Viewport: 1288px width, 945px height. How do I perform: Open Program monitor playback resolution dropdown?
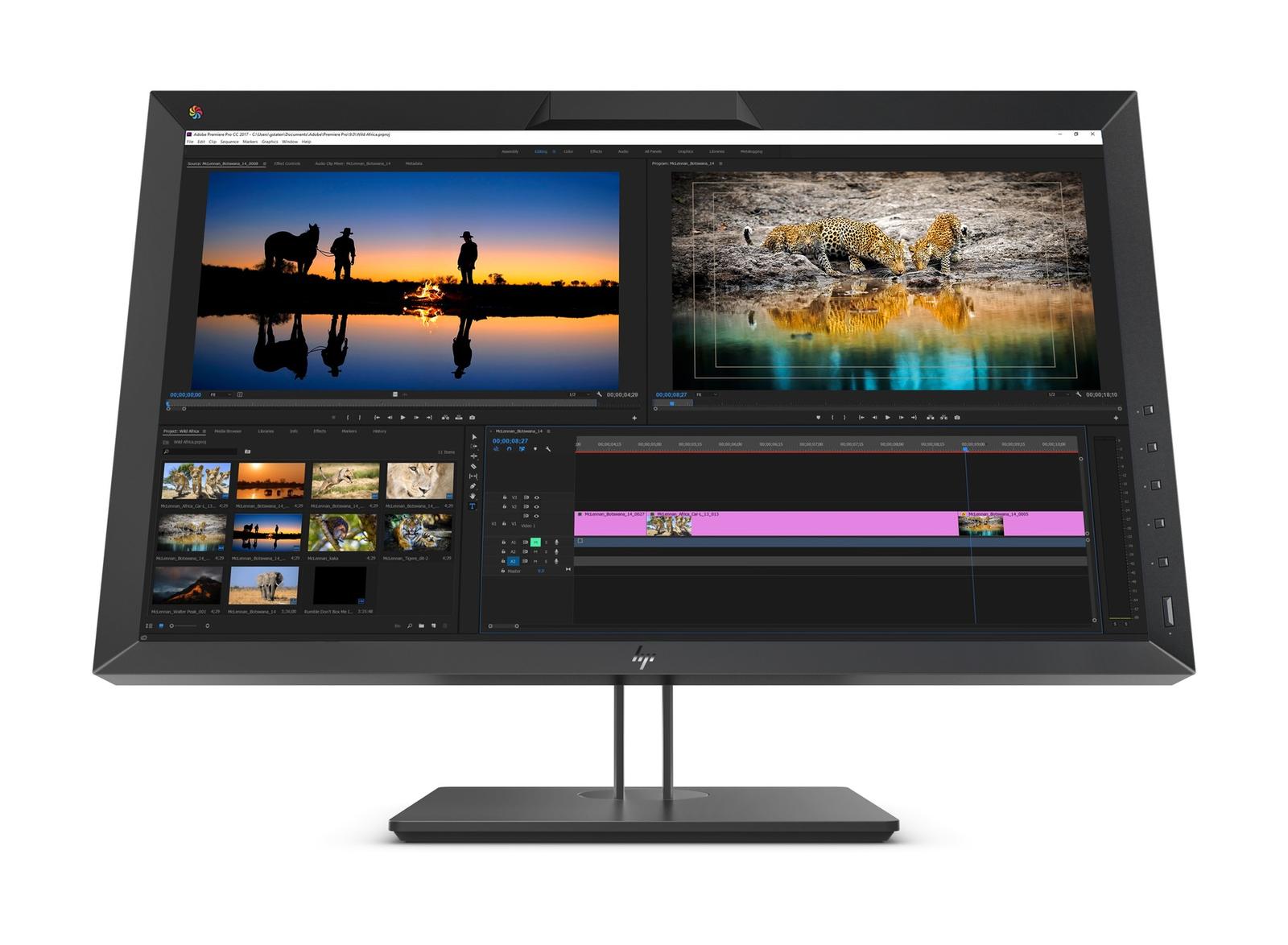point(1054,394)
